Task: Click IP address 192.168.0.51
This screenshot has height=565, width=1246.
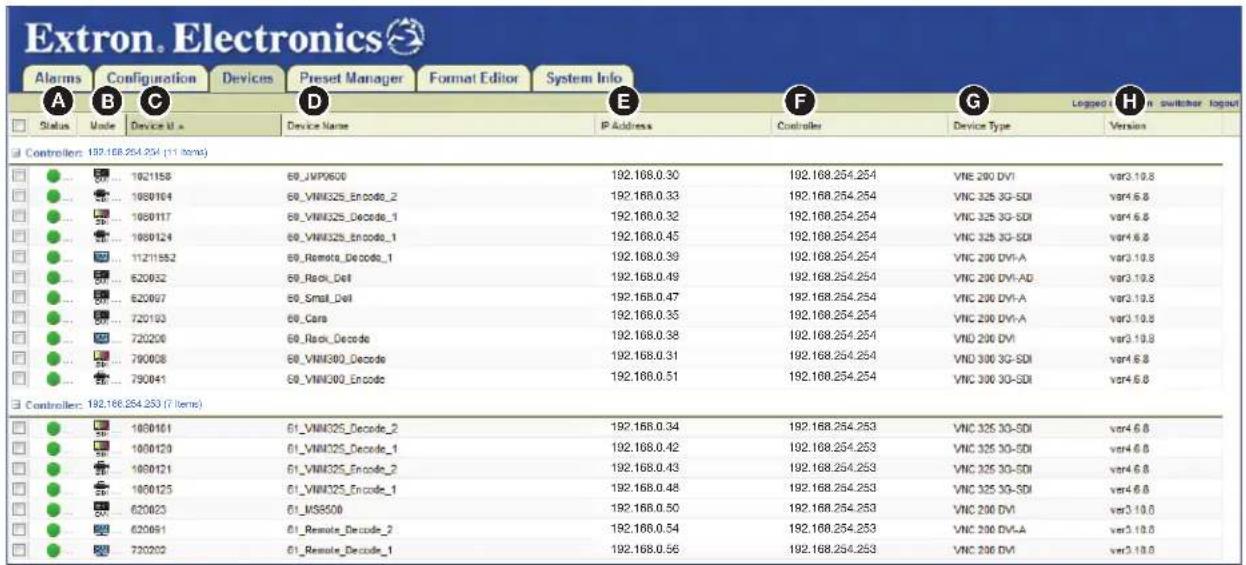Action: (646, 378)
